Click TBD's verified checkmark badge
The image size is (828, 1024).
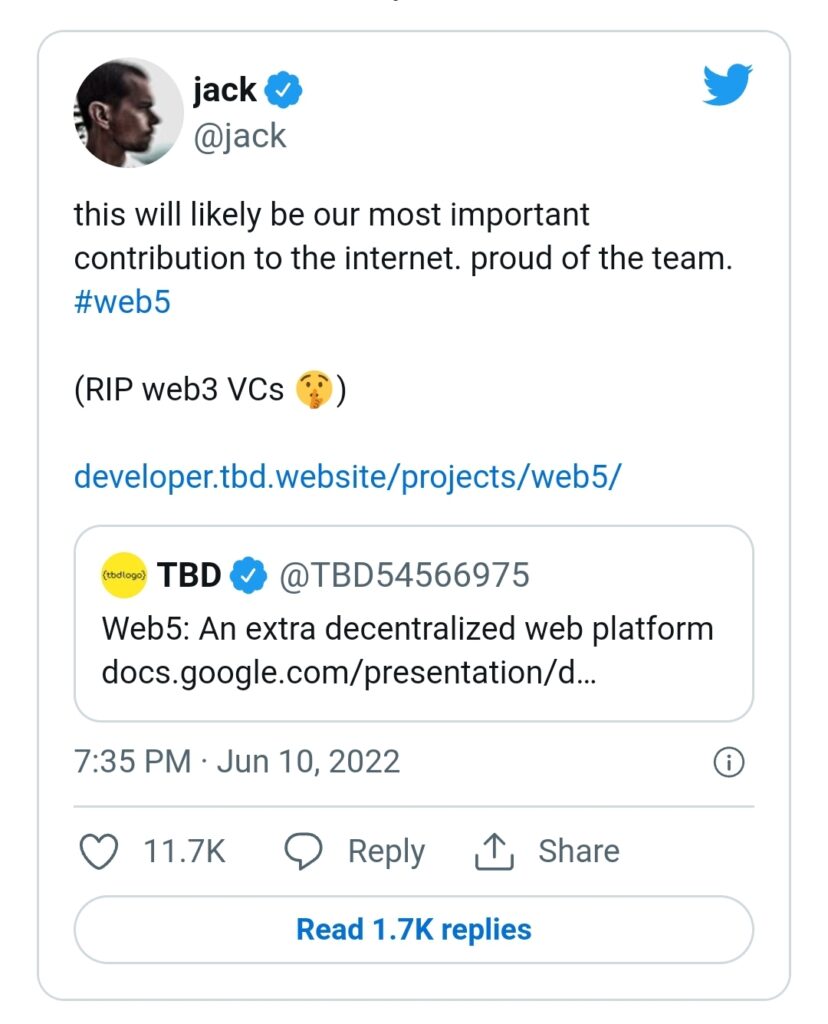[x=250, y=575]
